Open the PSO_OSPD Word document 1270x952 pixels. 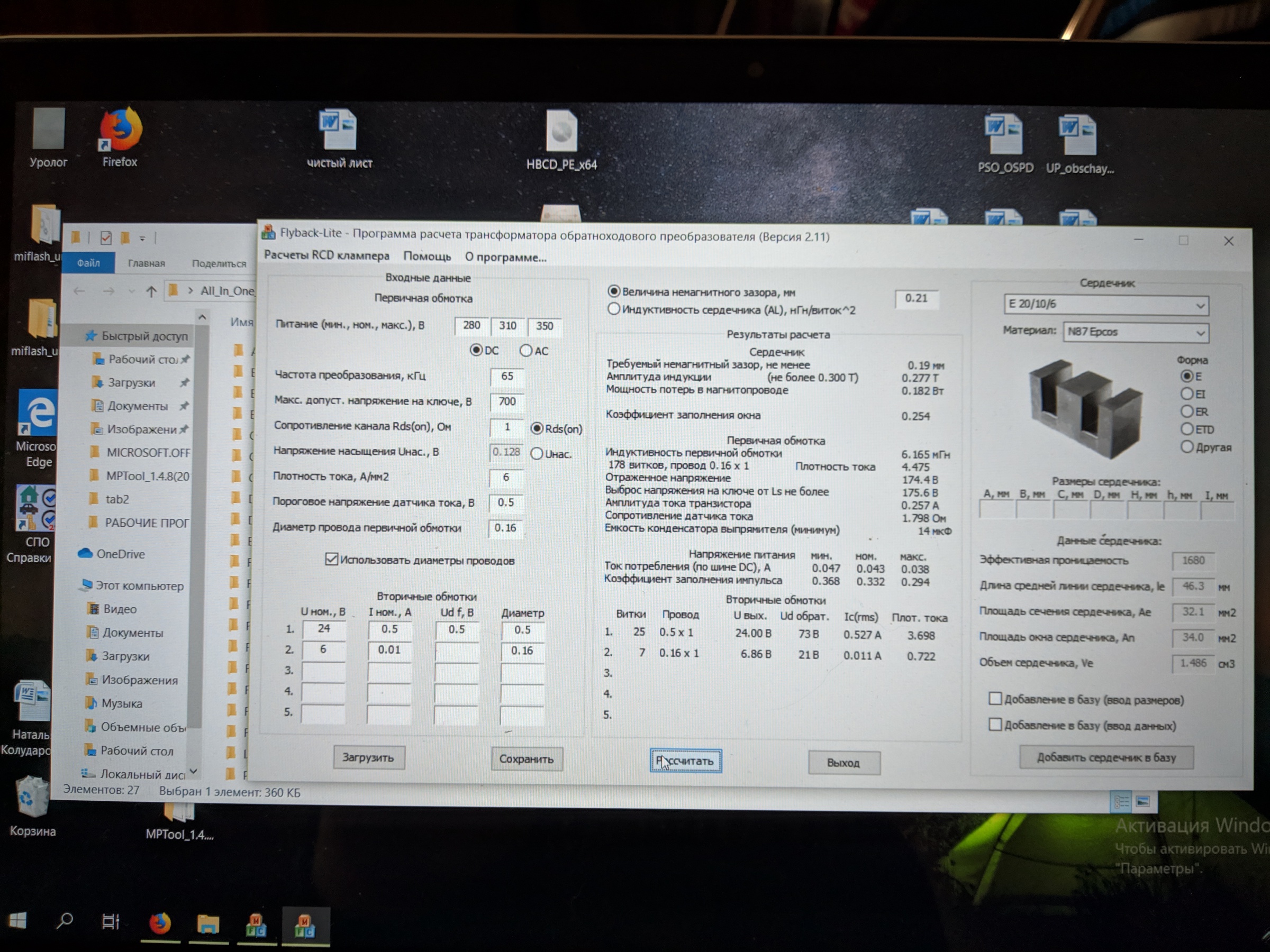pyautogui.click(x=1005, y=143)
